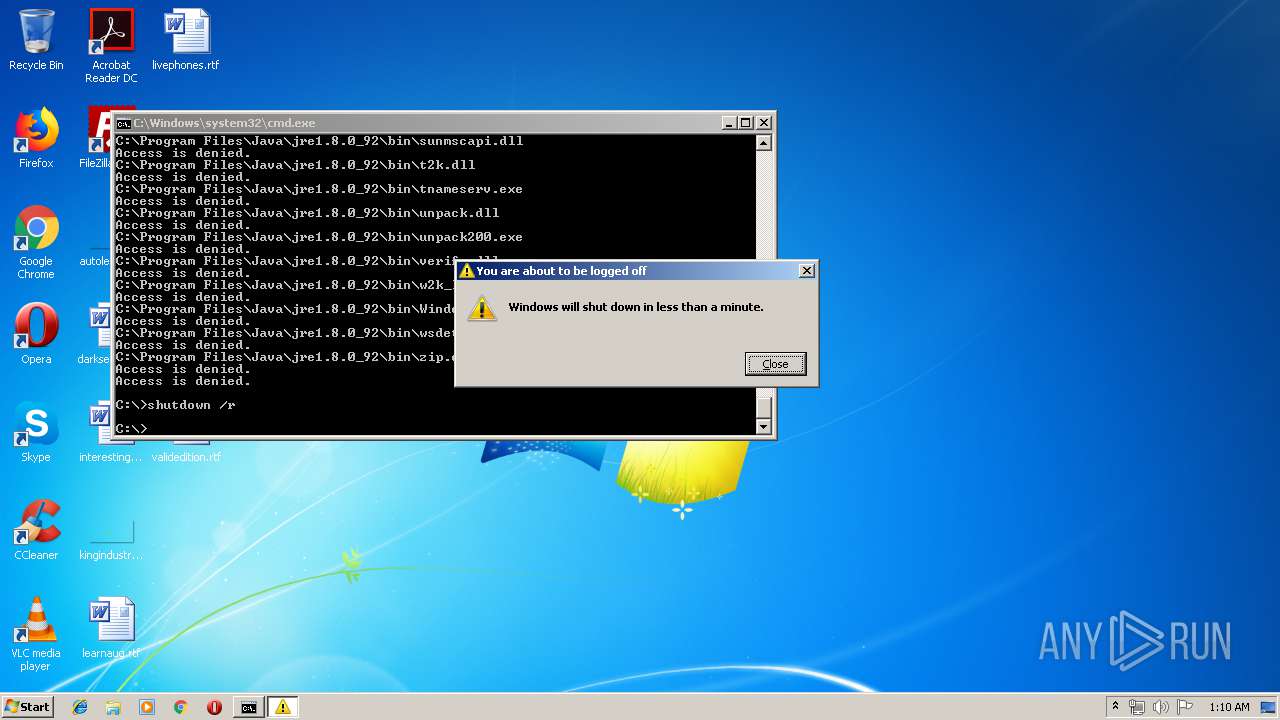Switch to cmd.exe taskbar button
Viewport: 1280px width, 720px height.
[248, 707]
